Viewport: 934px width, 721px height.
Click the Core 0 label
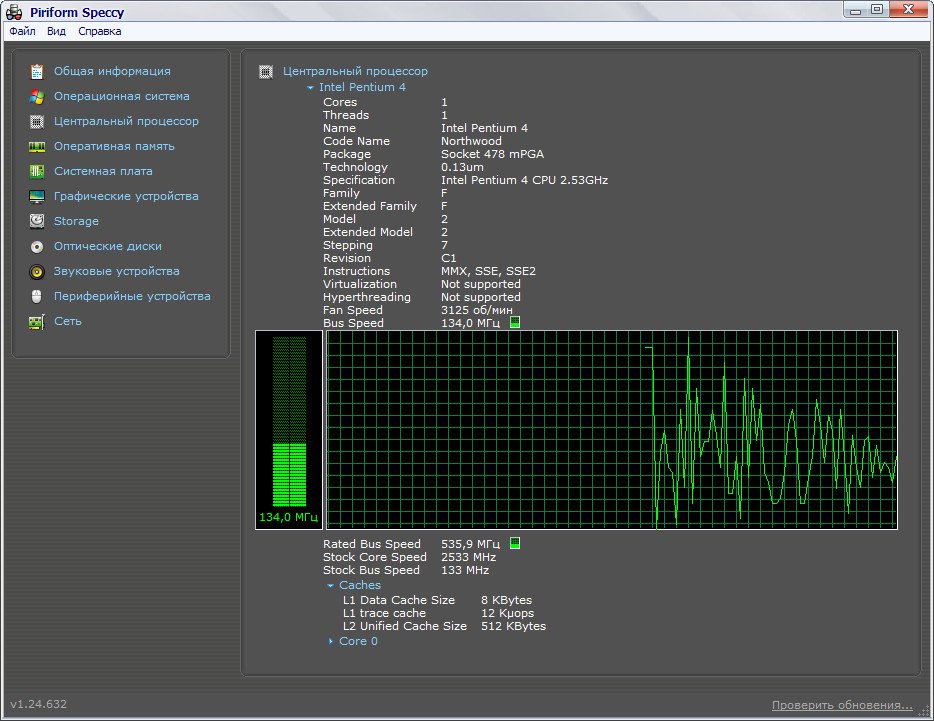pyautogui.click(x=358, y=641)
